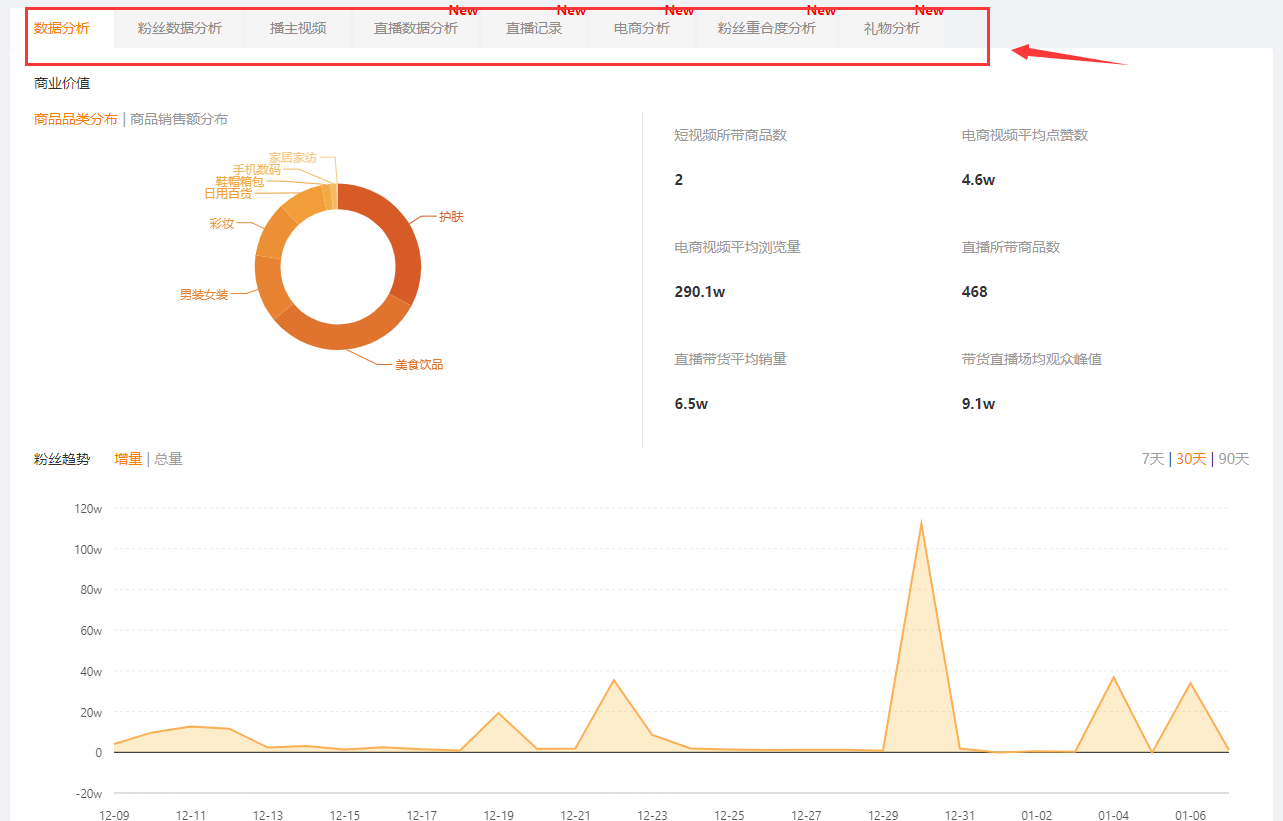Click the 男装女装 donut chart segment
Image resolution: width=1283 pixels, height=821 pixels.
[x=270, y=285]
